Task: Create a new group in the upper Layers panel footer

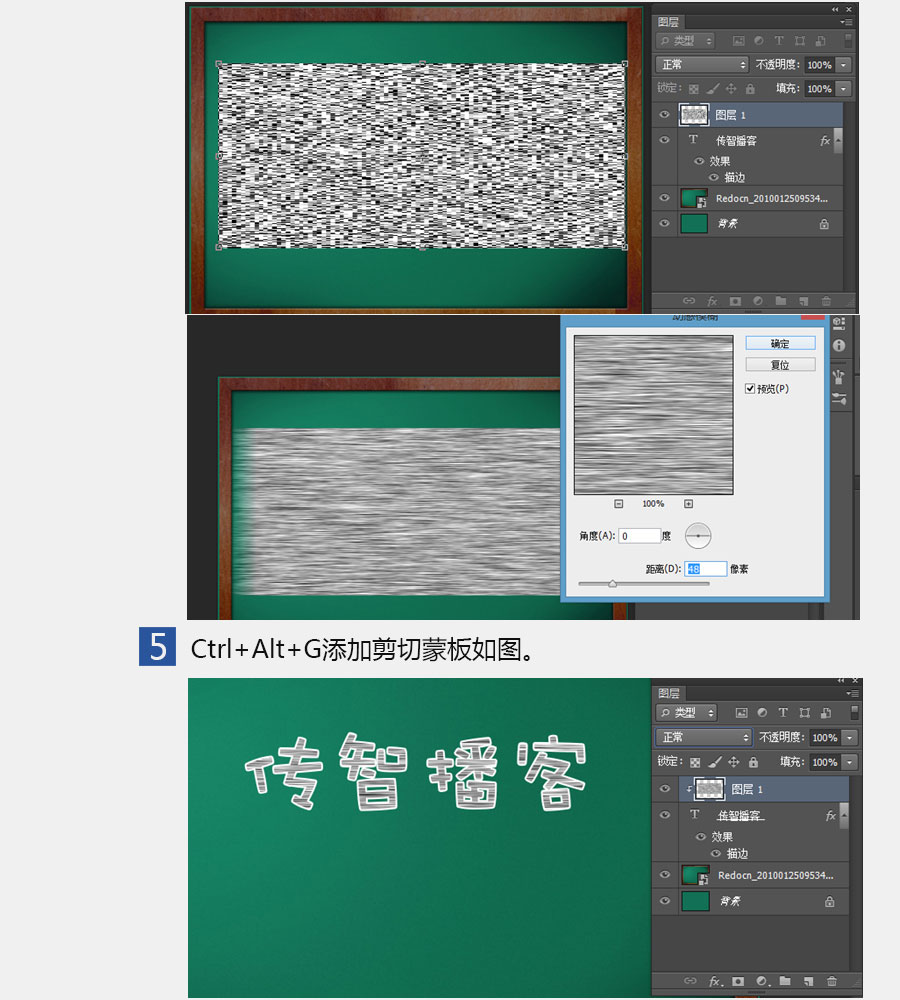Action: [x=781, y=300]
